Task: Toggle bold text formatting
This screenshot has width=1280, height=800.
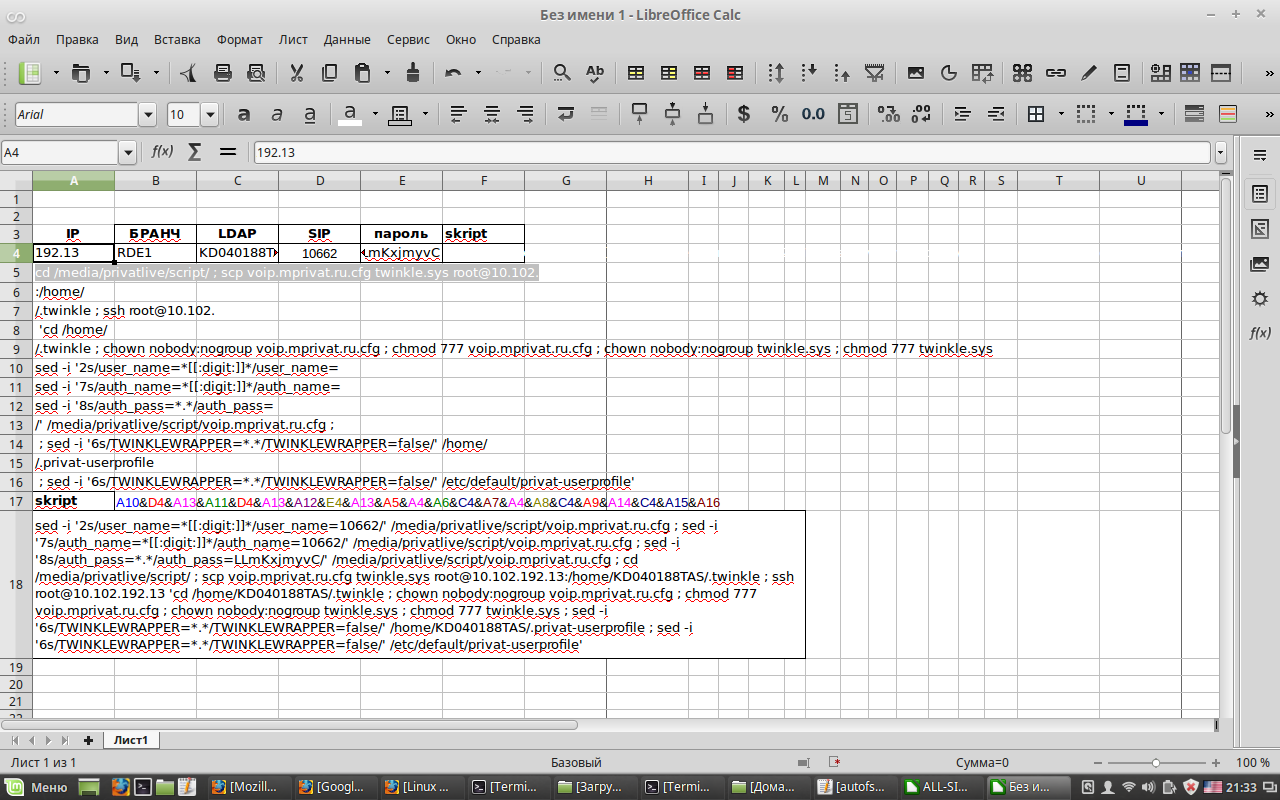Action: [243, 114]
